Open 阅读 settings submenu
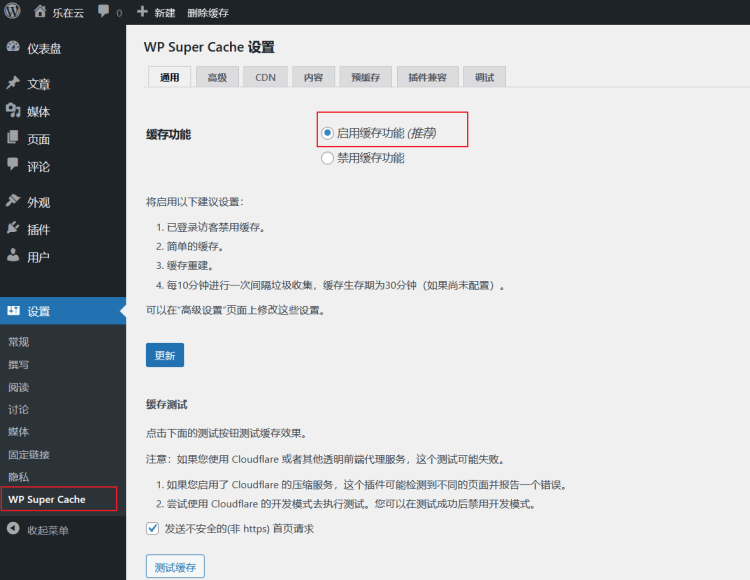The image size is (750, 580). 18,387
